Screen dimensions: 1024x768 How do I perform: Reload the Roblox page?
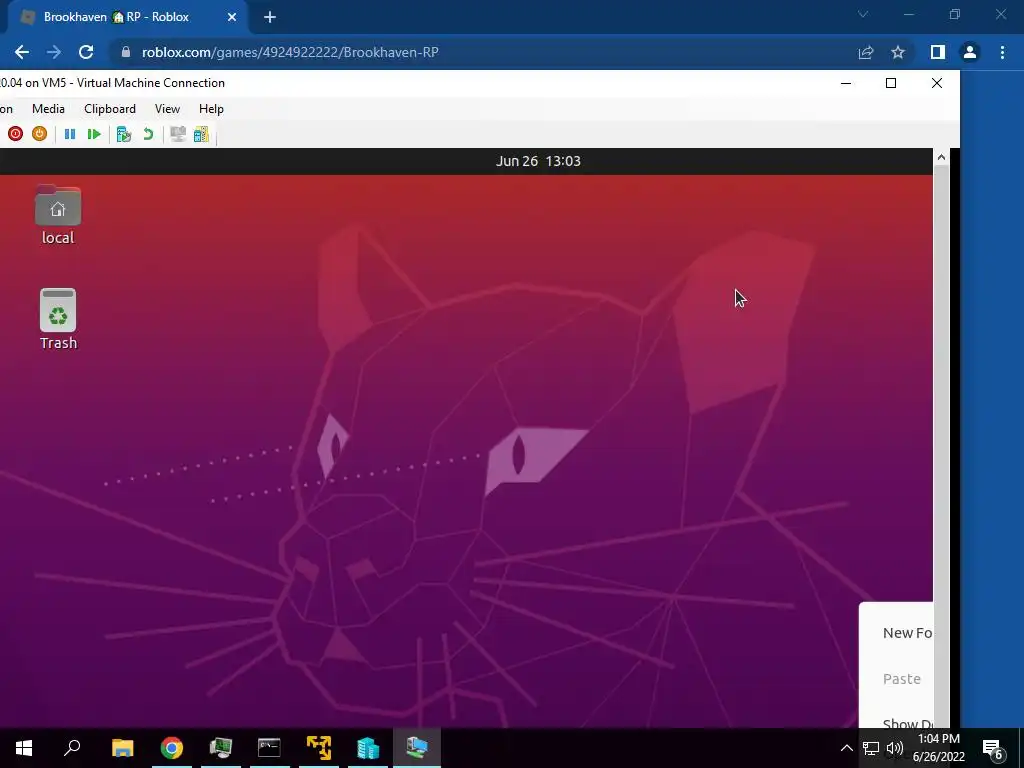pos(86,52)
